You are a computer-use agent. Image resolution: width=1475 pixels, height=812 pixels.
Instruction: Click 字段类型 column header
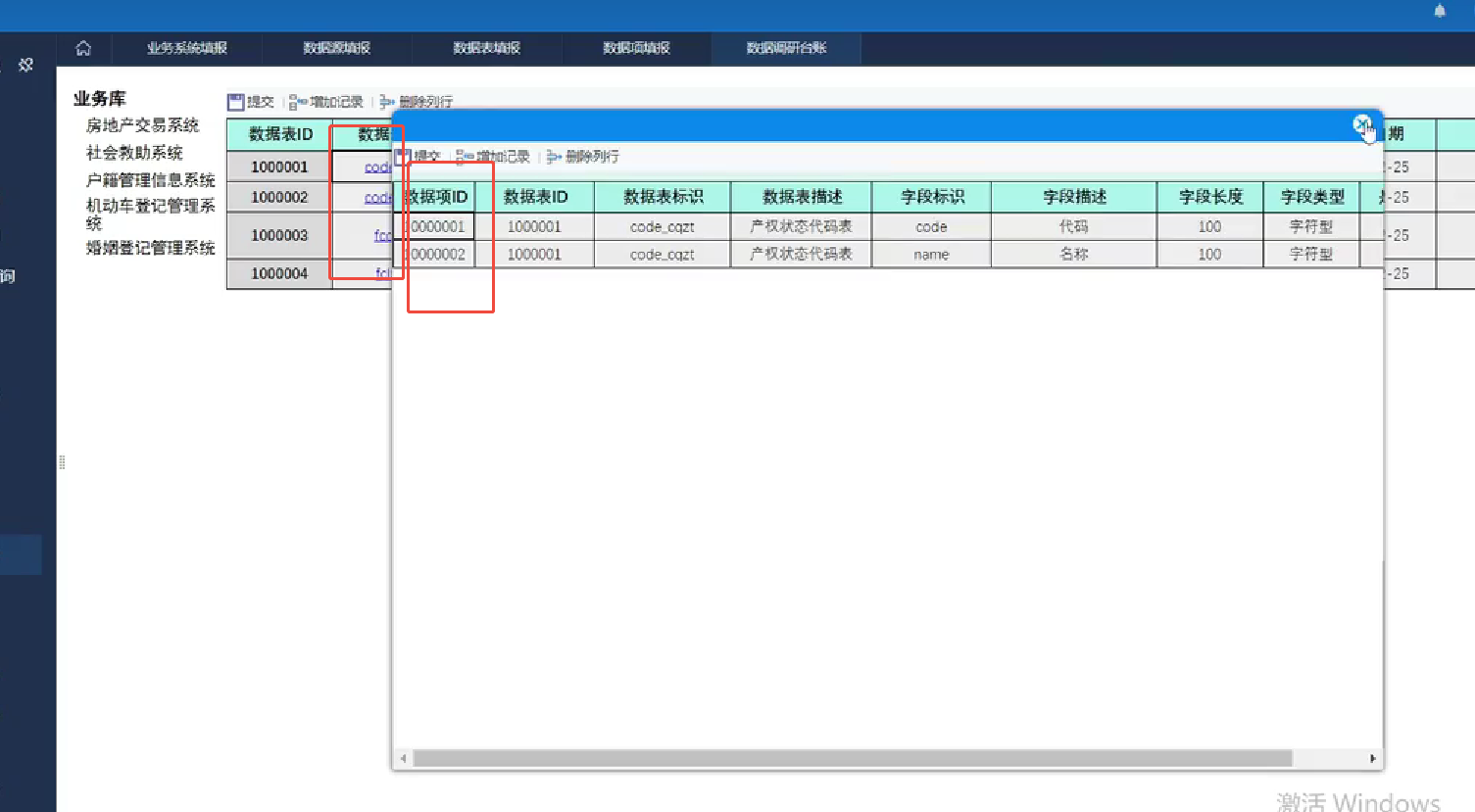pyautogui.click(x=1312, y=197)
